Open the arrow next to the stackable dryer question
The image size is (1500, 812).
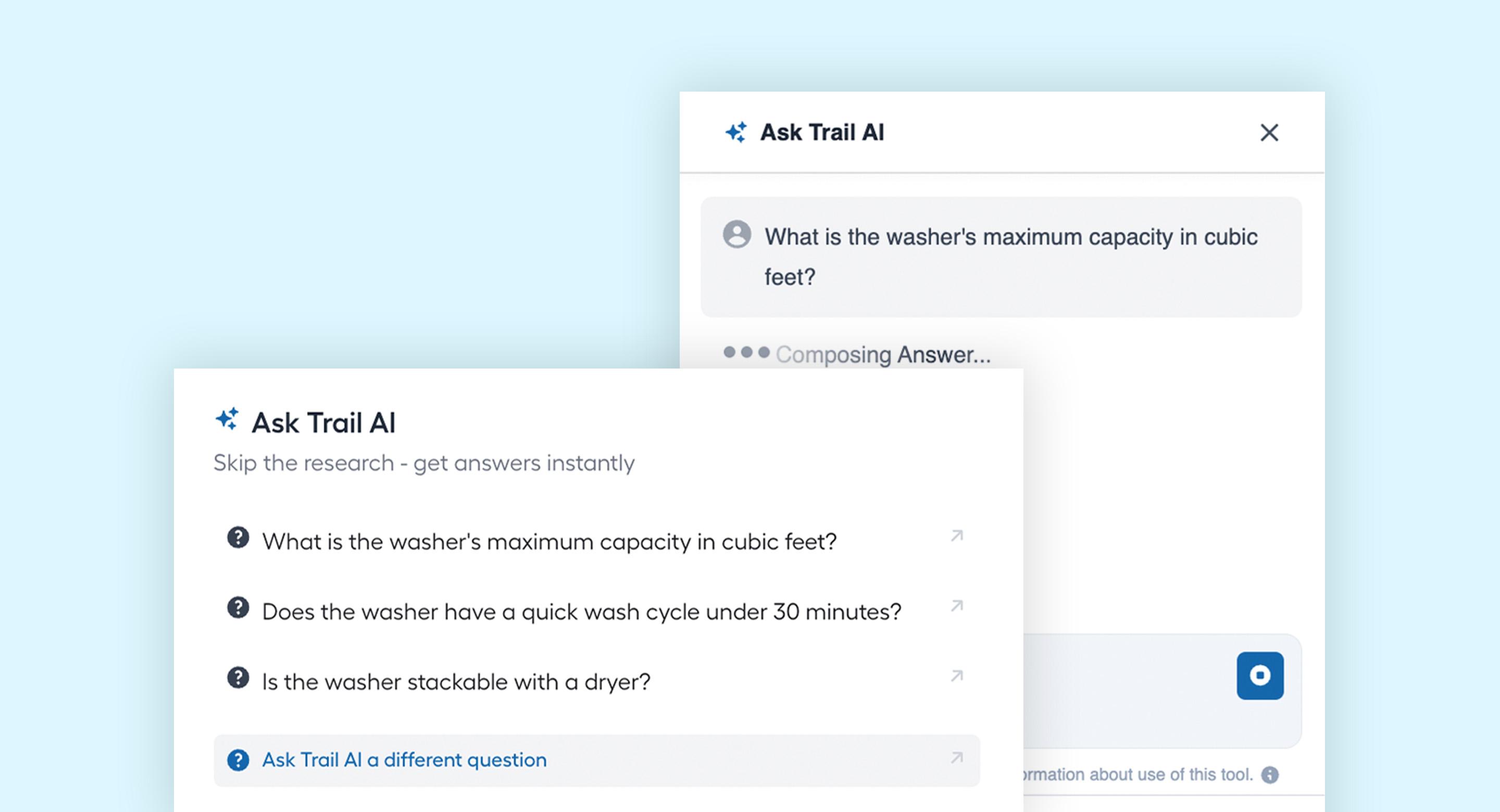[956, 676]
